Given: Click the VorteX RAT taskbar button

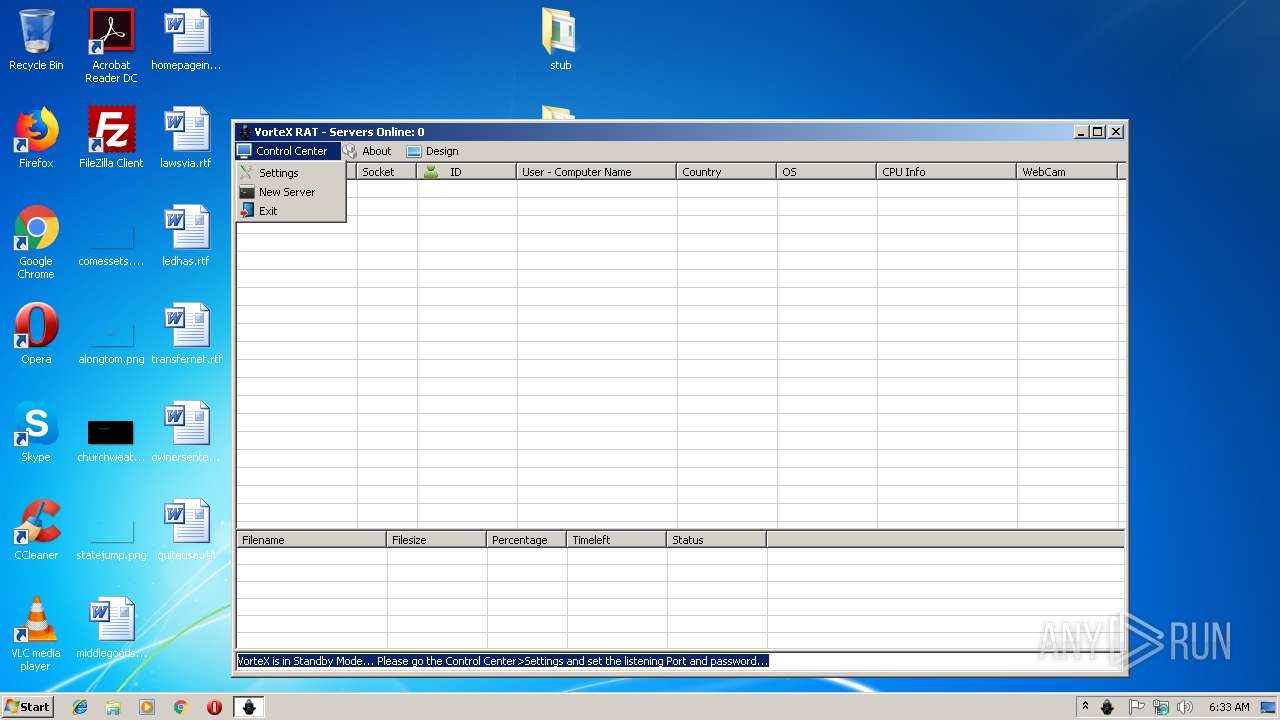Looking at the screenshot, I should pyautogui.click(x=249, y=707).
